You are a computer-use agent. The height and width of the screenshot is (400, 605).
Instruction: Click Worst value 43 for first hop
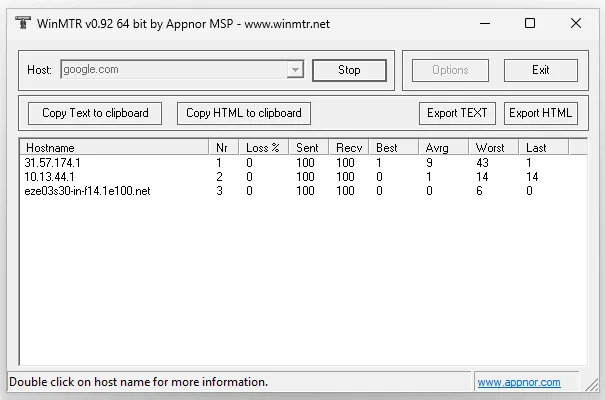(482, 163)
